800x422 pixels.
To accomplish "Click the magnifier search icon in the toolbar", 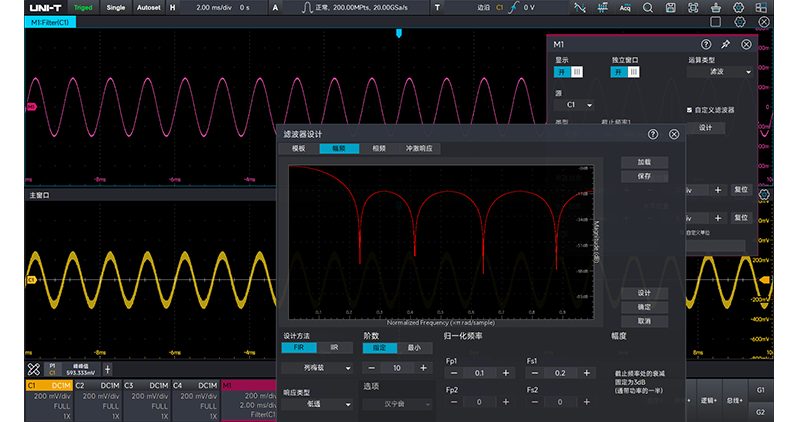I will click(647, 8).
